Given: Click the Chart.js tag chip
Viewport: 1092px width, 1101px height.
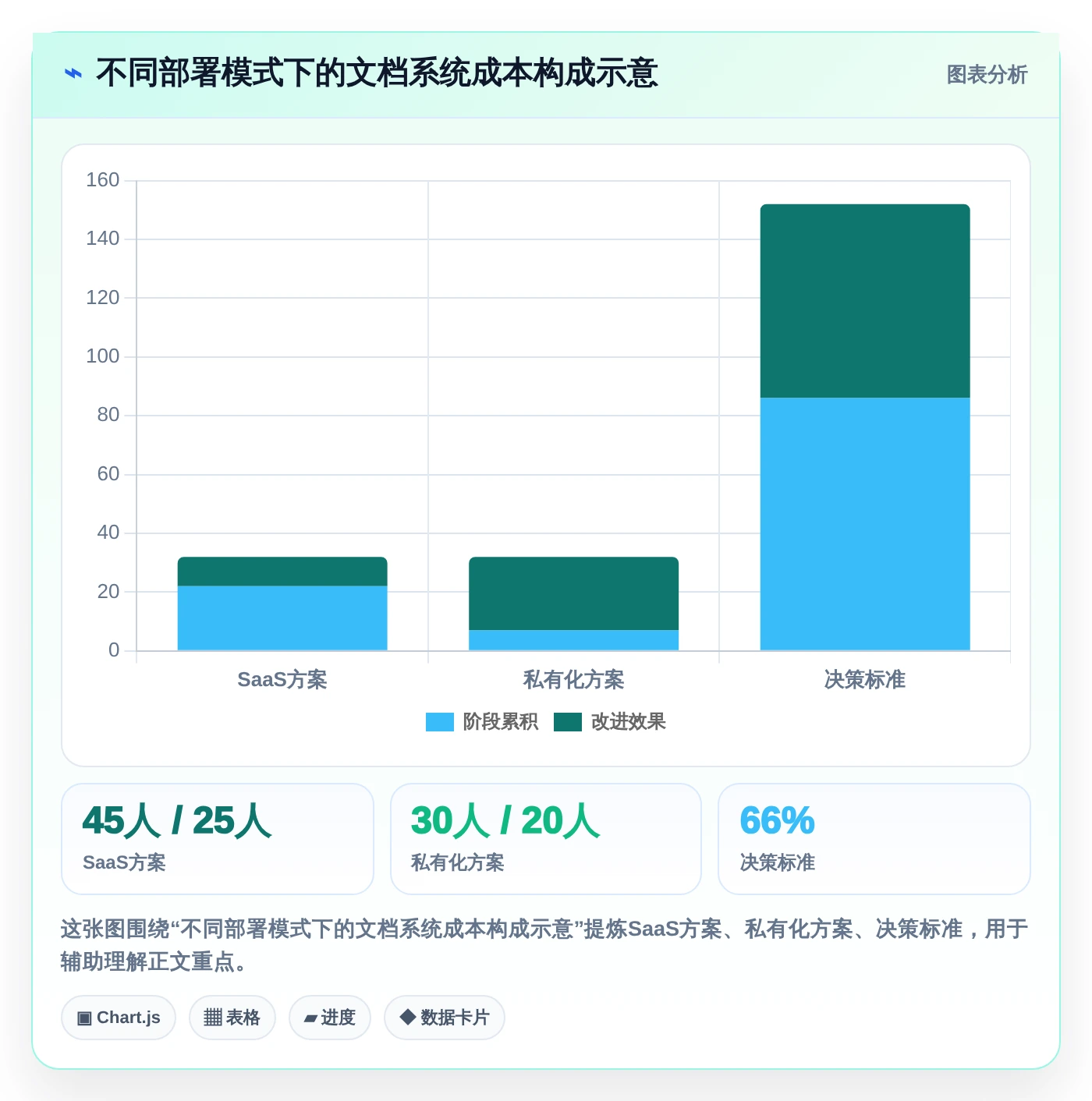Looking at the screenshot, I should point(119,1018).
